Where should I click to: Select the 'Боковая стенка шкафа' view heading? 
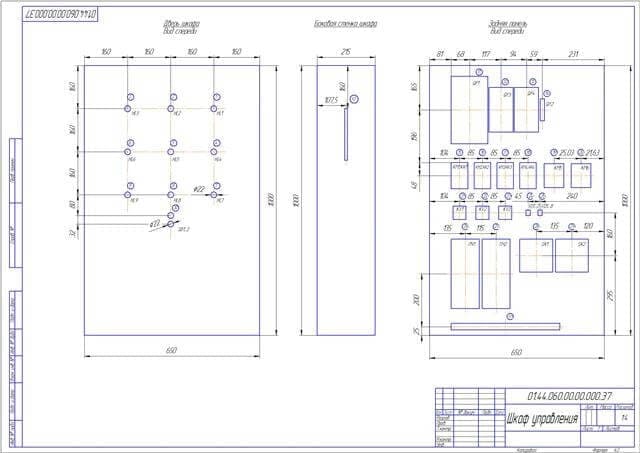[345, 24]
